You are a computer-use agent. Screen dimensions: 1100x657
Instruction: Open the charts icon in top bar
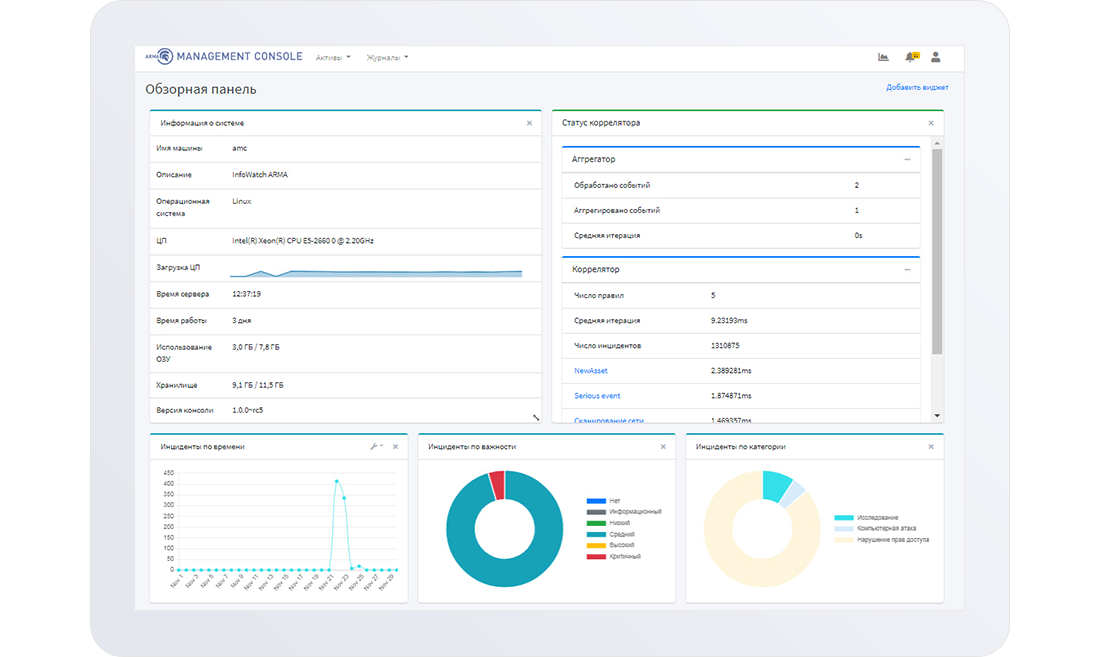click(x=883, y=57)
